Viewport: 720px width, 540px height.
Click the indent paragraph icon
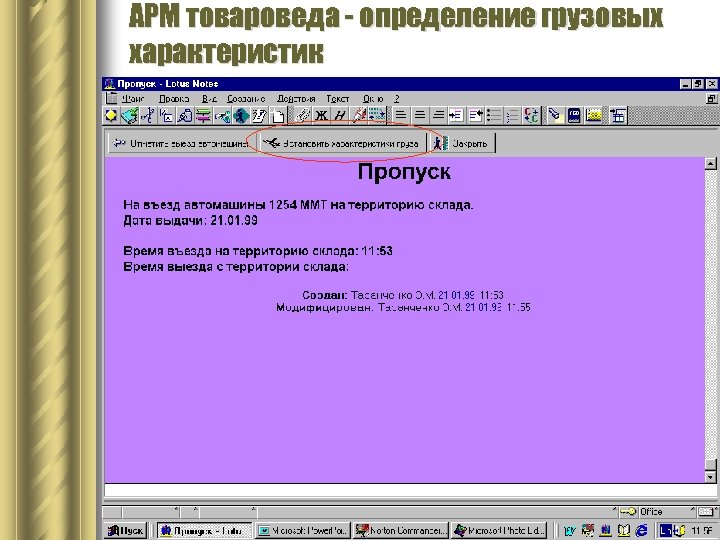tap(456, 115)
